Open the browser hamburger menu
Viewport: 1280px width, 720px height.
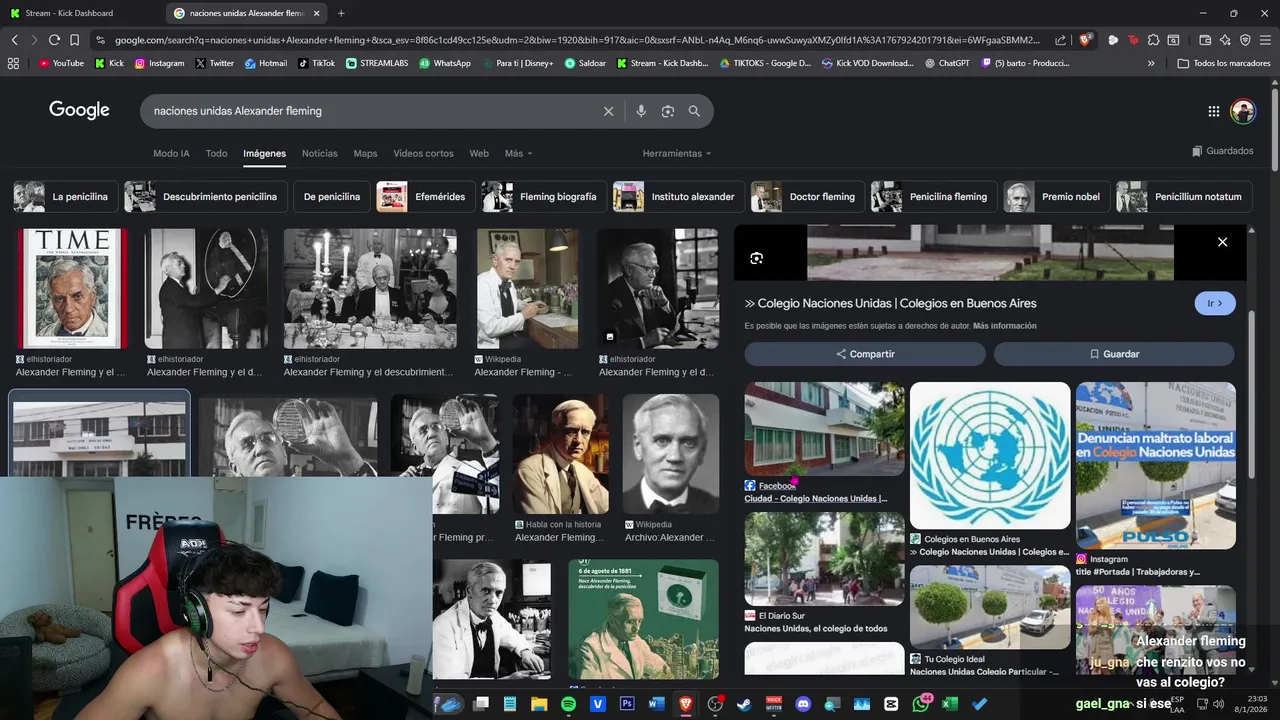tap(1264, 40)
